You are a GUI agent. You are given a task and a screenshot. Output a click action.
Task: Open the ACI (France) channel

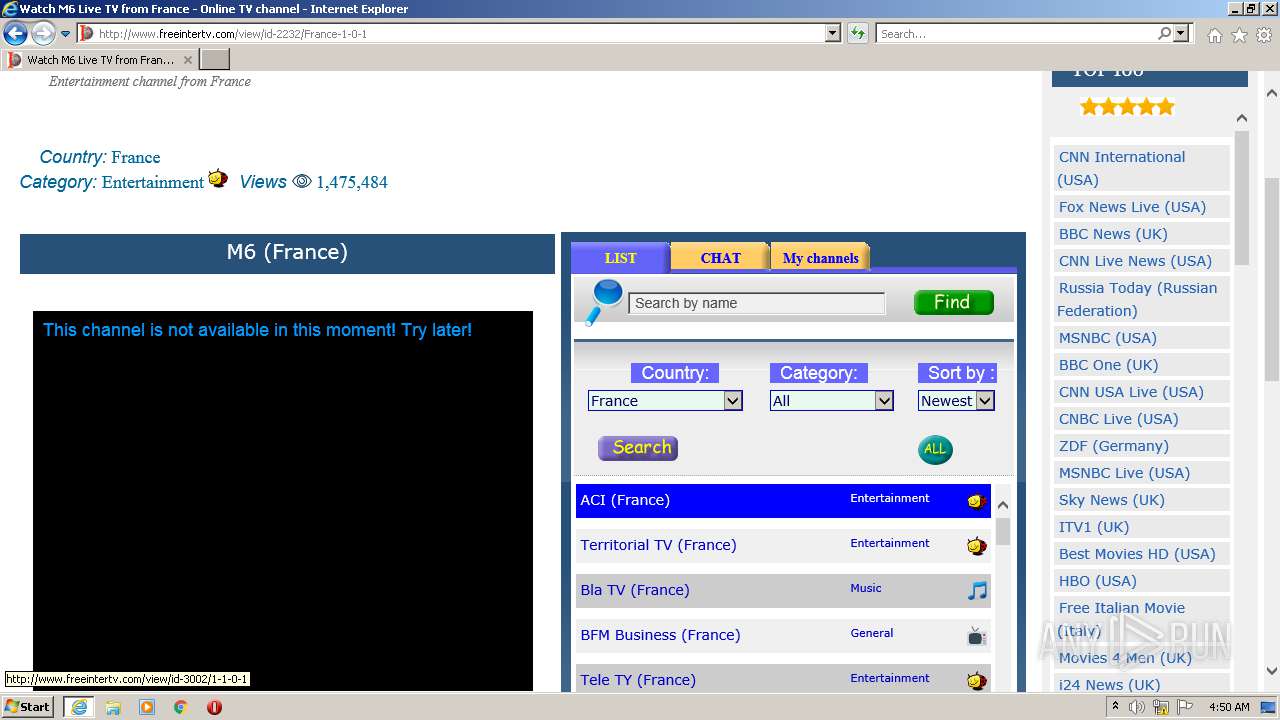click(625, 500)
